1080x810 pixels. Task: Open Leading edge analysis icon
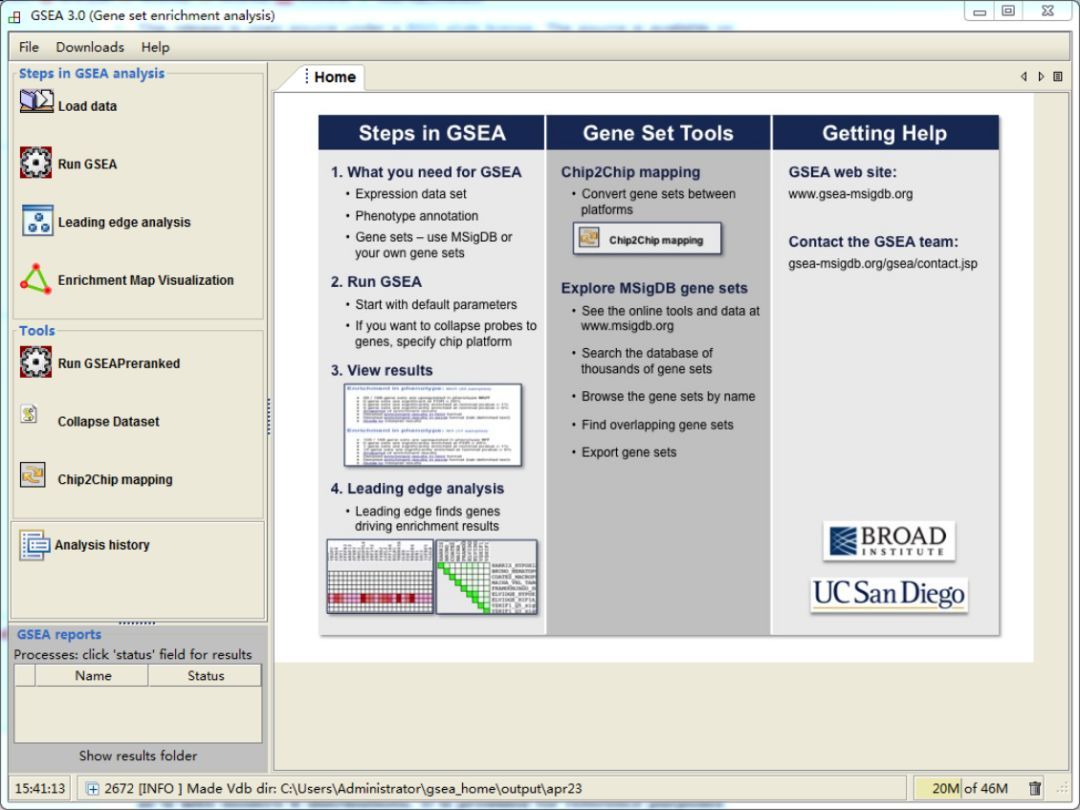coord(37,220)
